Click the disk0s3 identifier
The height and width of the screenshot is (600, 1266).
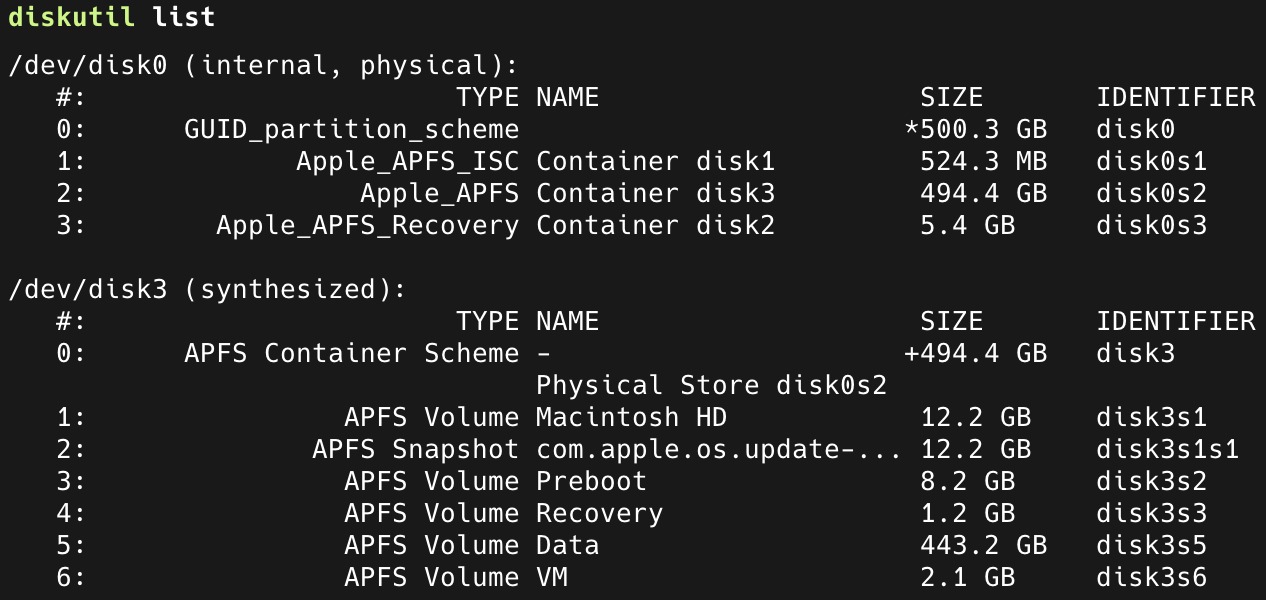pos(1151,225)
